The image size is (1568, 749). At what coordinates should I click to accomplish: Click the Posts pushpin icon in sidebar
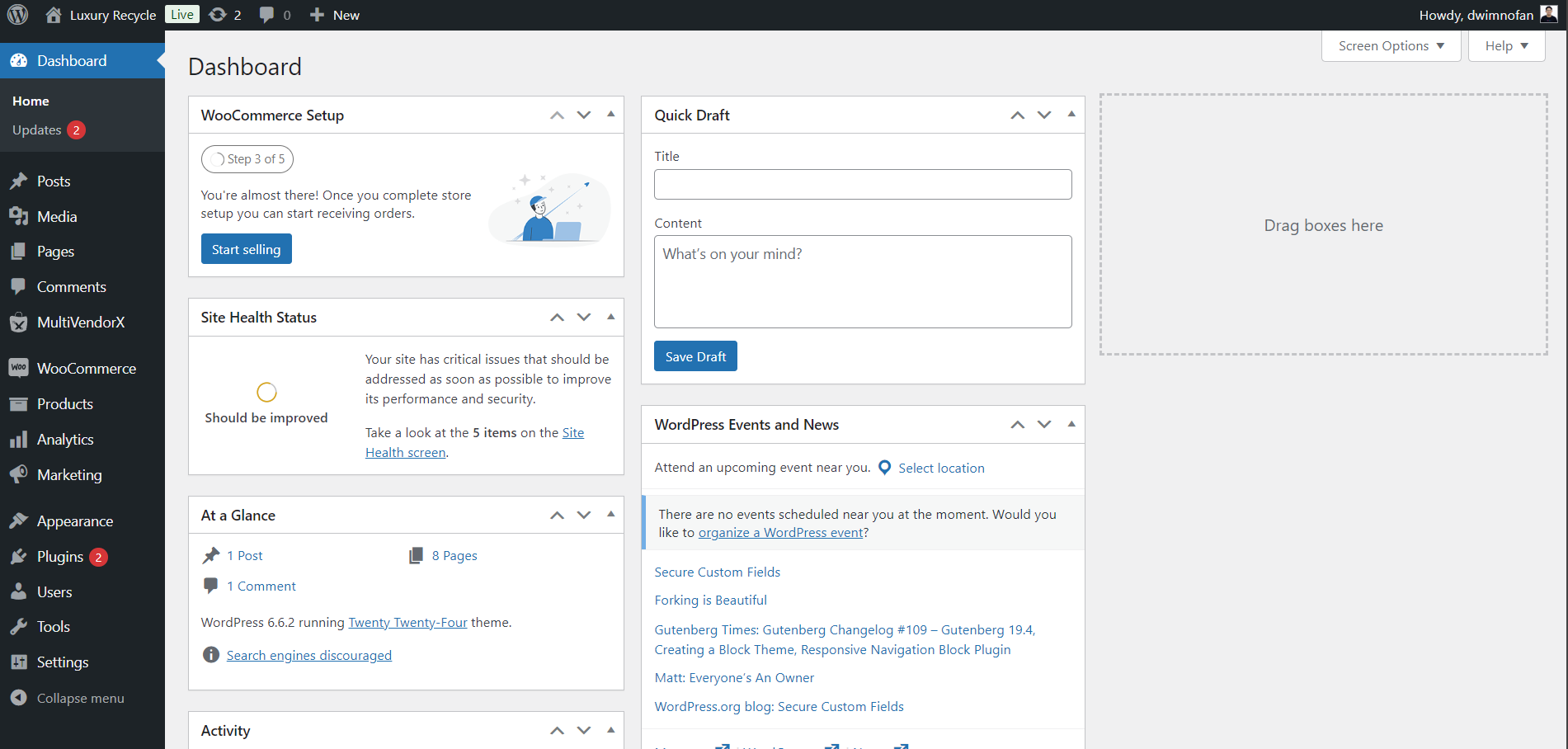tap(19, 181)
